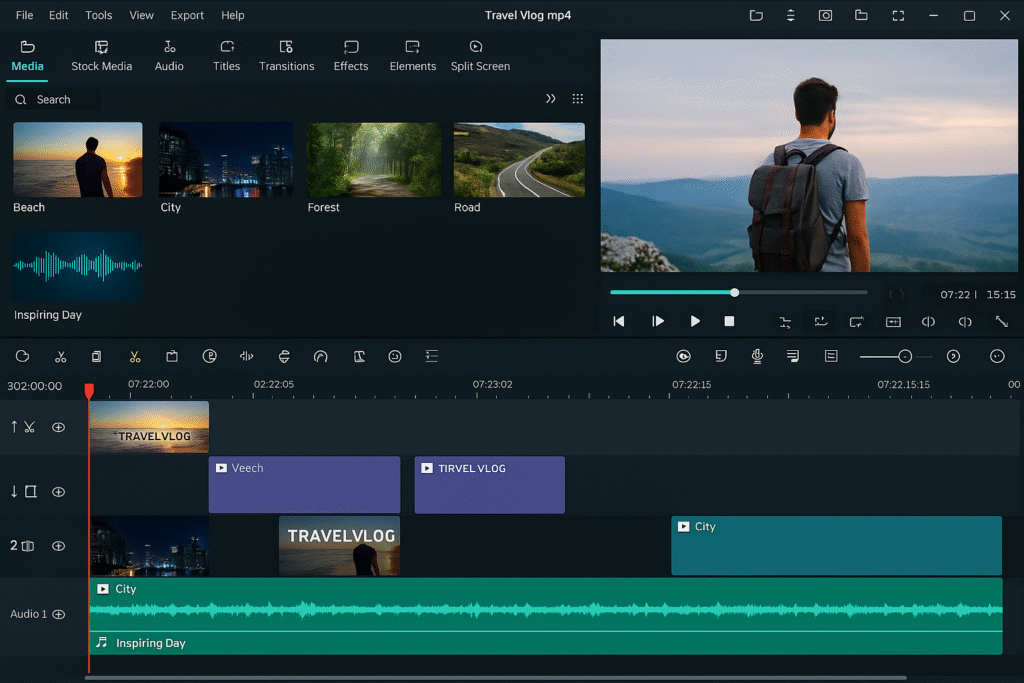Viewport: 1024px width, 683px height.
Task: Switch media panel to grid view icon
Action: tap(577, 99)
